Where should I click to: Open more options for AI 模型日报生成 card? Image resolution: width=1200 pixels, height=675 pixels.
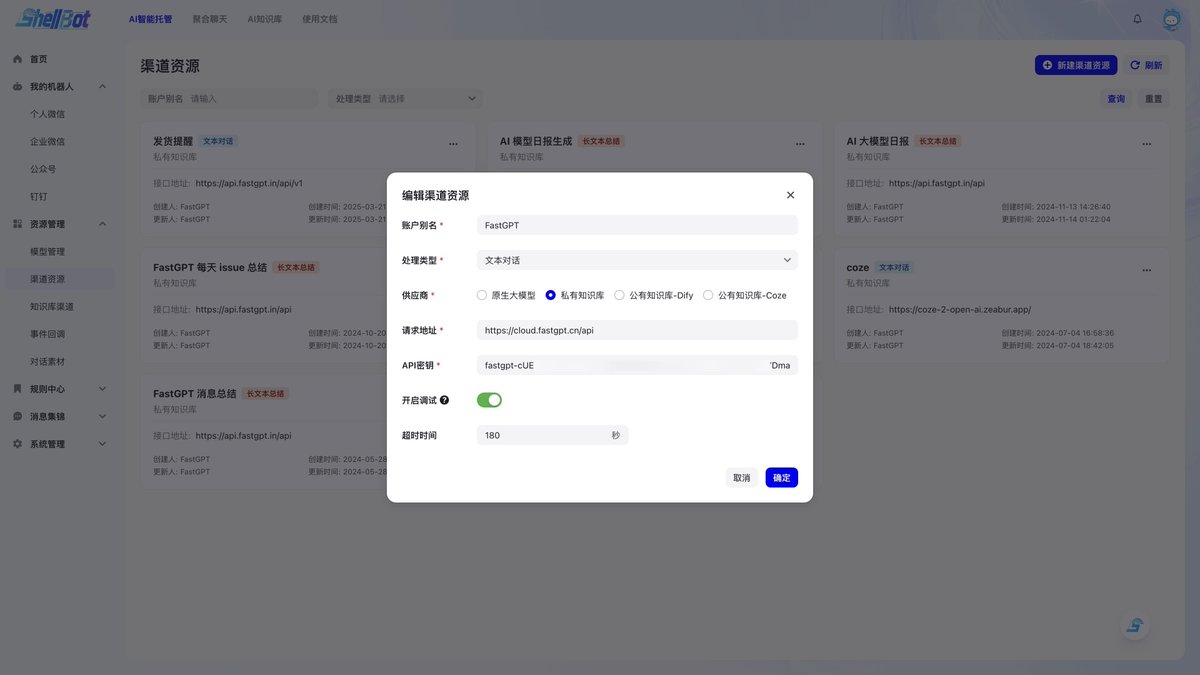click(800, 144)
